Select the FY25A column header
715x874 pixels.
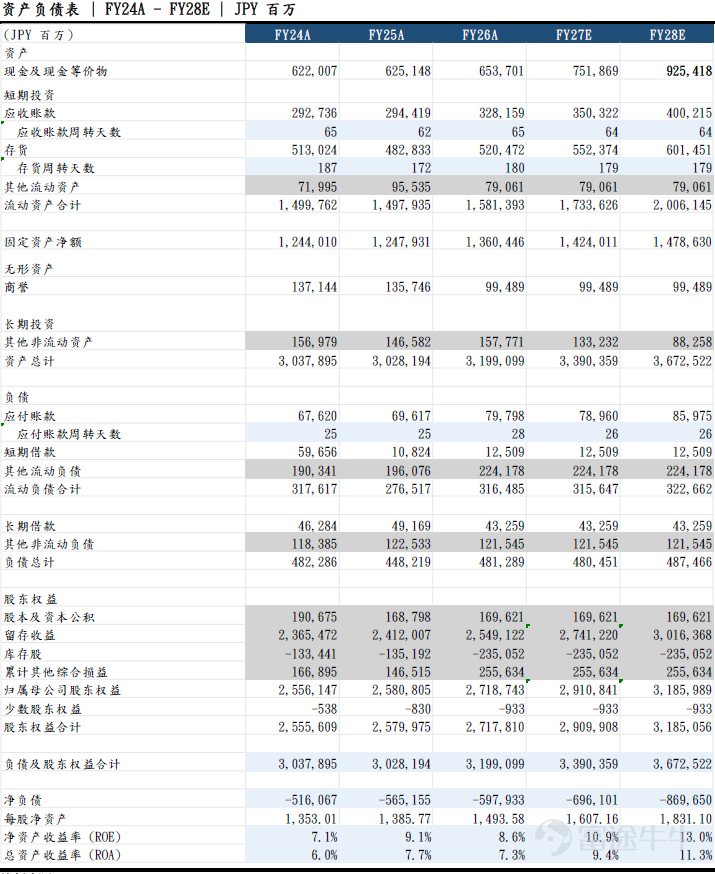(x=386, y=35)
